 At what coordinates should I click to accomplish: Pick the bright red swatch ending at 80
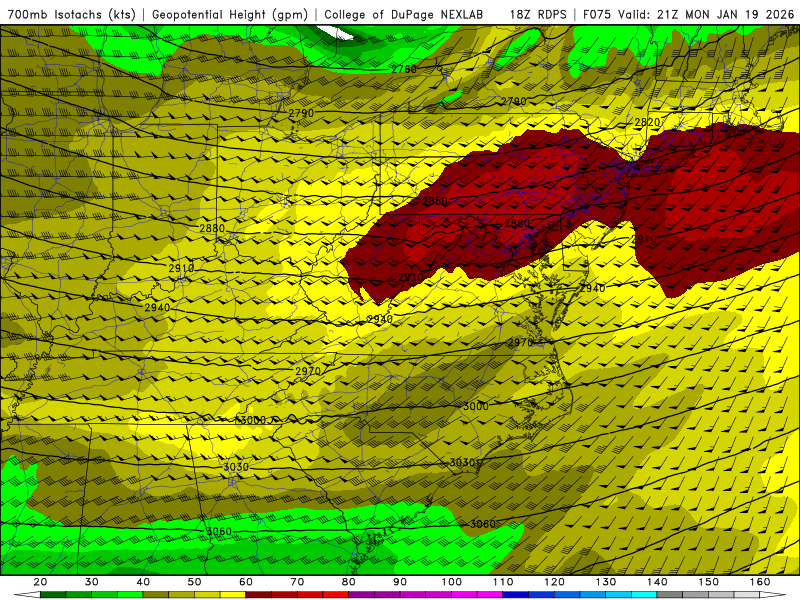(336, 594)
